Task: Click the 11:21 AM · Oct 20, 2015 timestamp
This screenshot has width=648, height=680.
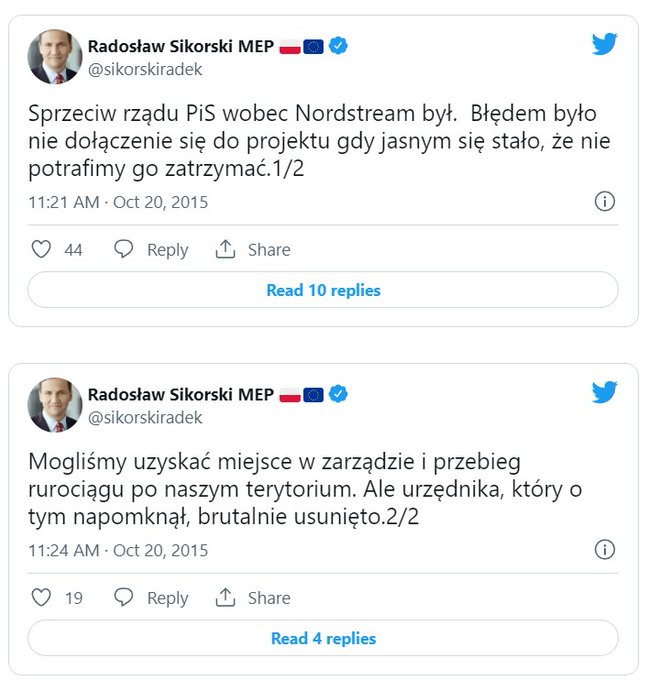Action: point(118,202)
